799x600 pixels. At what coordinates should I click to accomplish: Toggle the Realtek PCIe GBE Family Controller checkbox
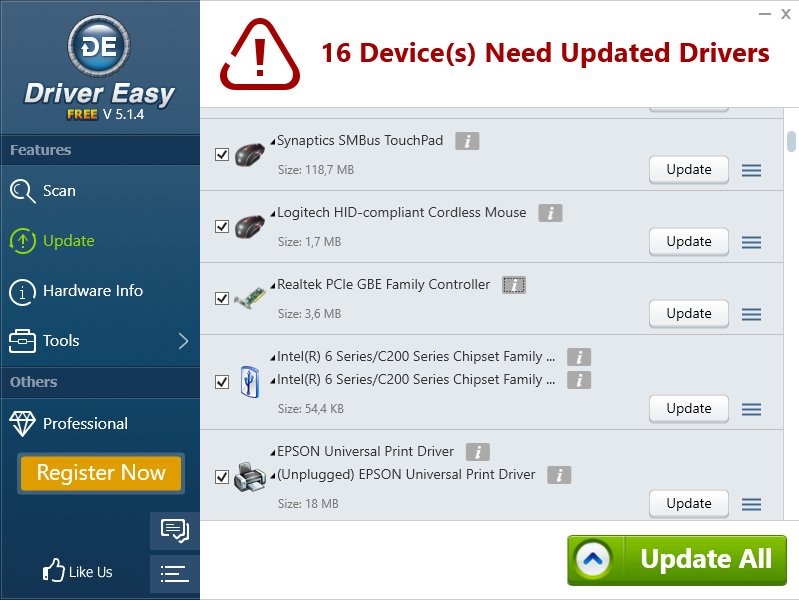coord(222,298)
